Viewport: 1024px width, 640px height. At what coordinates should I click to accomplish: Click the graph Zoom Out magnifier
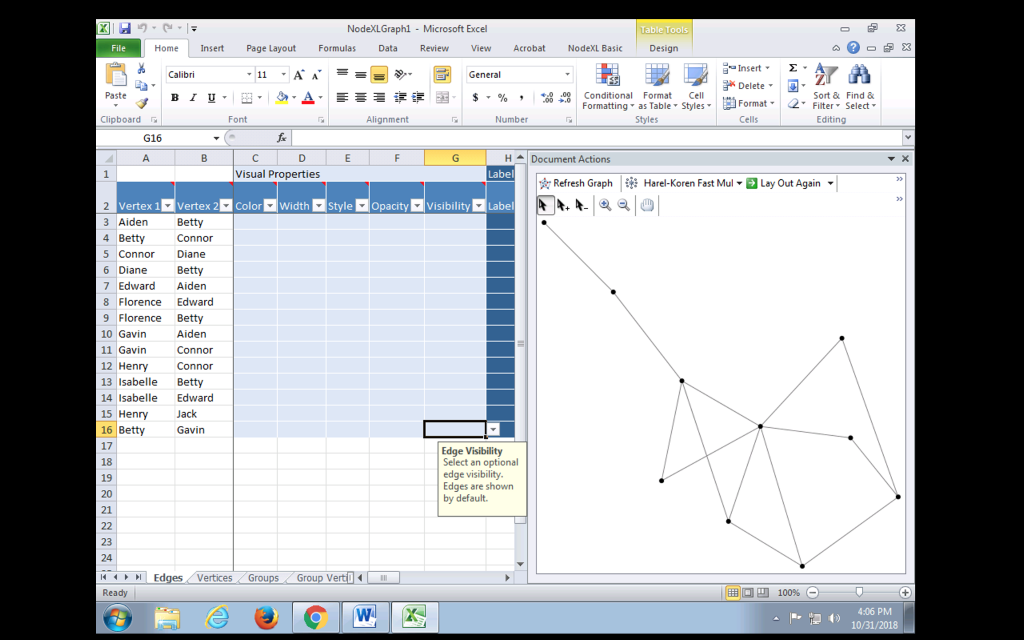[624, 205]
